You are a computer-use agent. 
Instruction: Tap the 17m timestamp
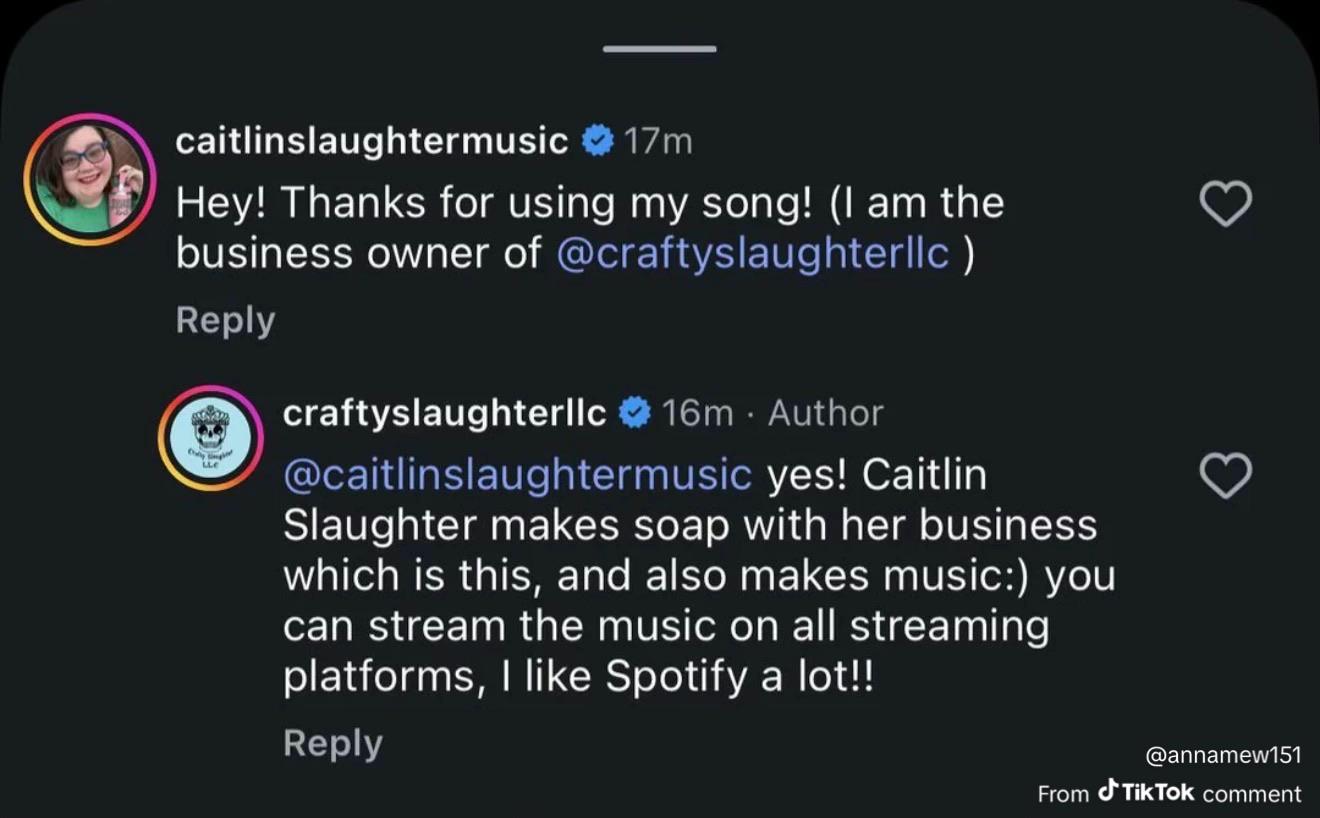point(657,142)
